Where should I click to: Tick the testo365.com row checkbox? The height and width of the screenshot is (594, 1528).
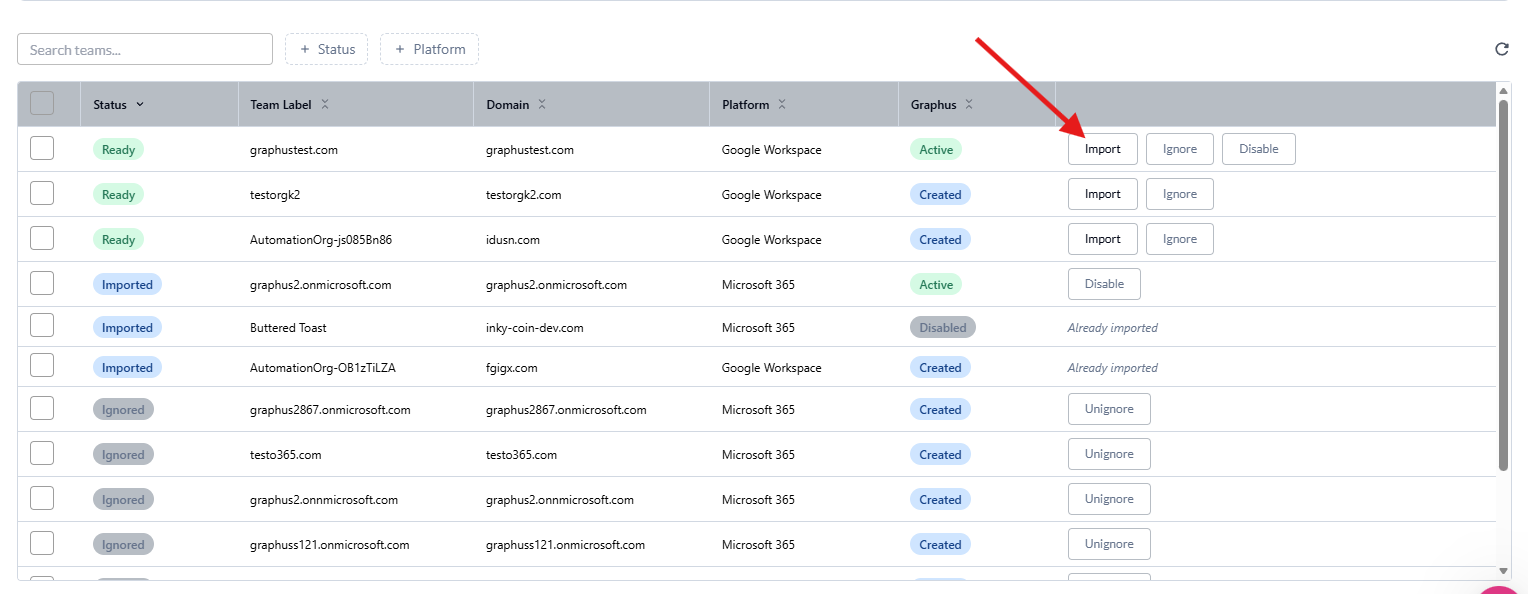tap(42, 454)
